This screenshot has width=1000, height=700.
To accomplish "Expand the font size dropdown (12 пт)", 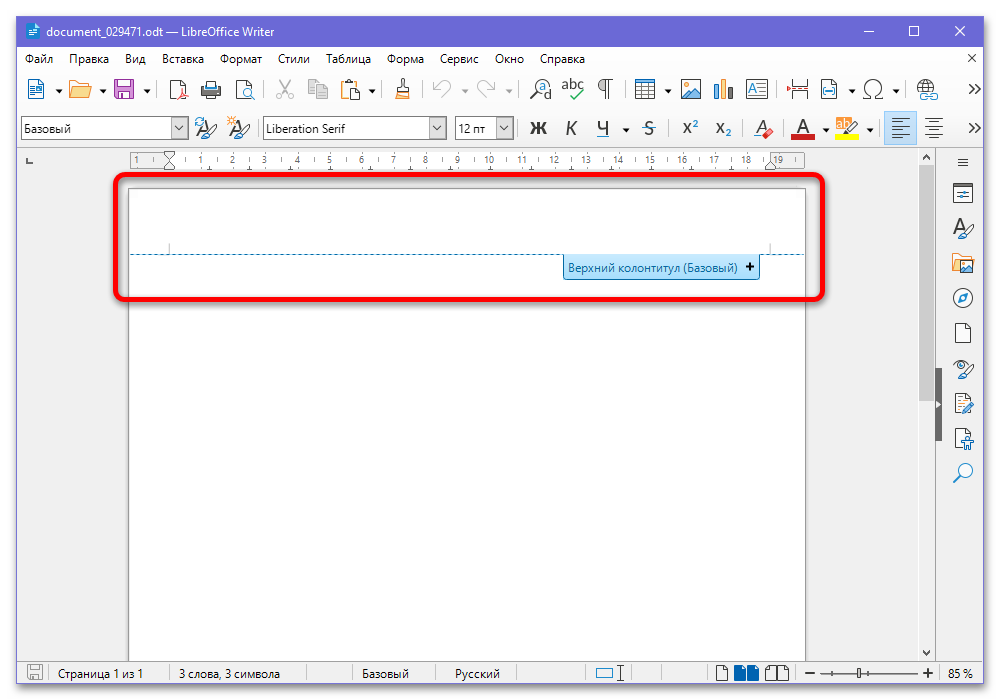I will tap(504, 129).
